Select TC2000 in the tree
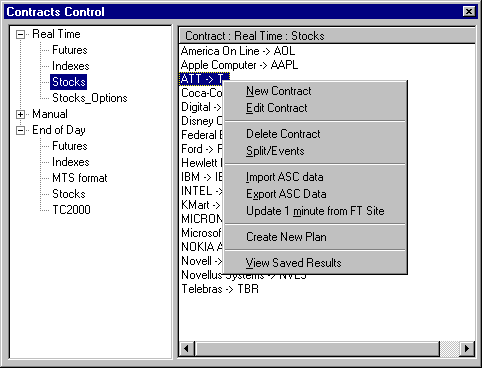Viewport: 482px width, 368px height. [71, 210]
